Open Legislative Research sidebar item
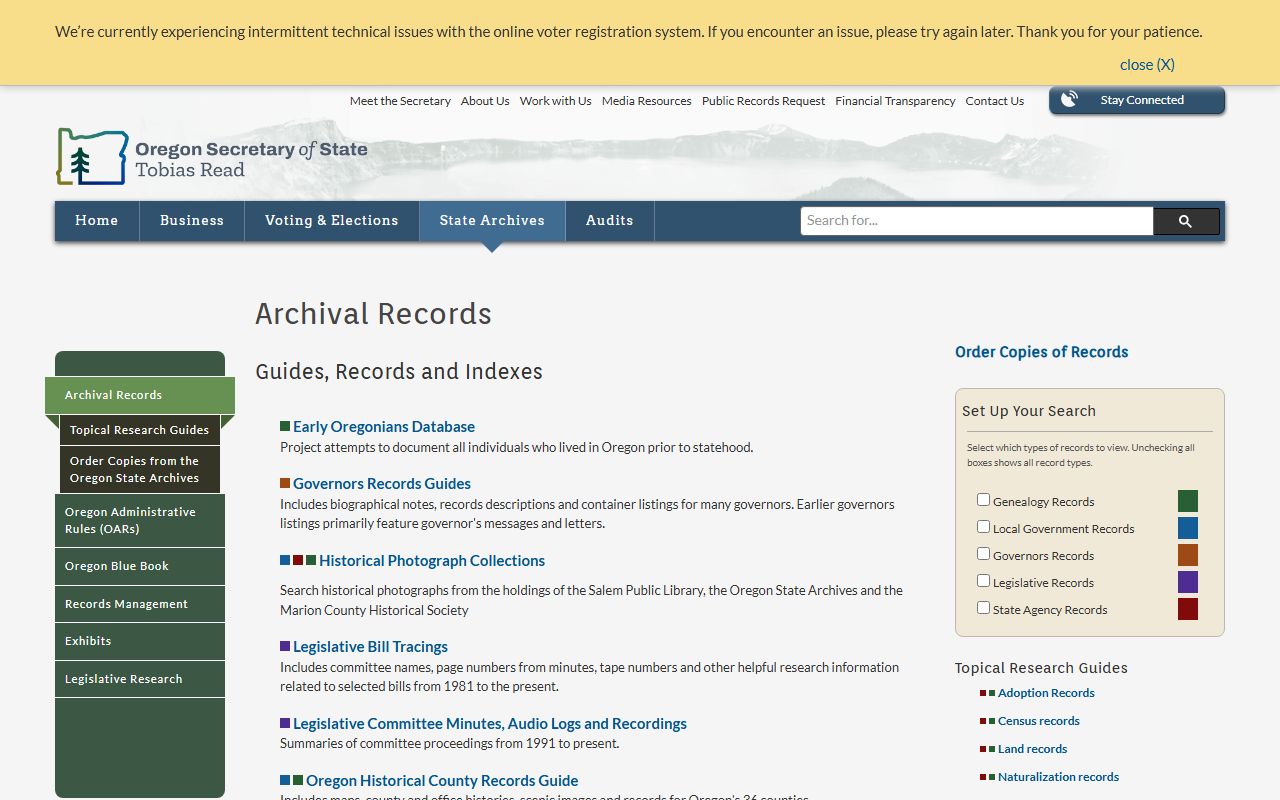The height and width of the screenshot is (800, 1280). [140, 679]
